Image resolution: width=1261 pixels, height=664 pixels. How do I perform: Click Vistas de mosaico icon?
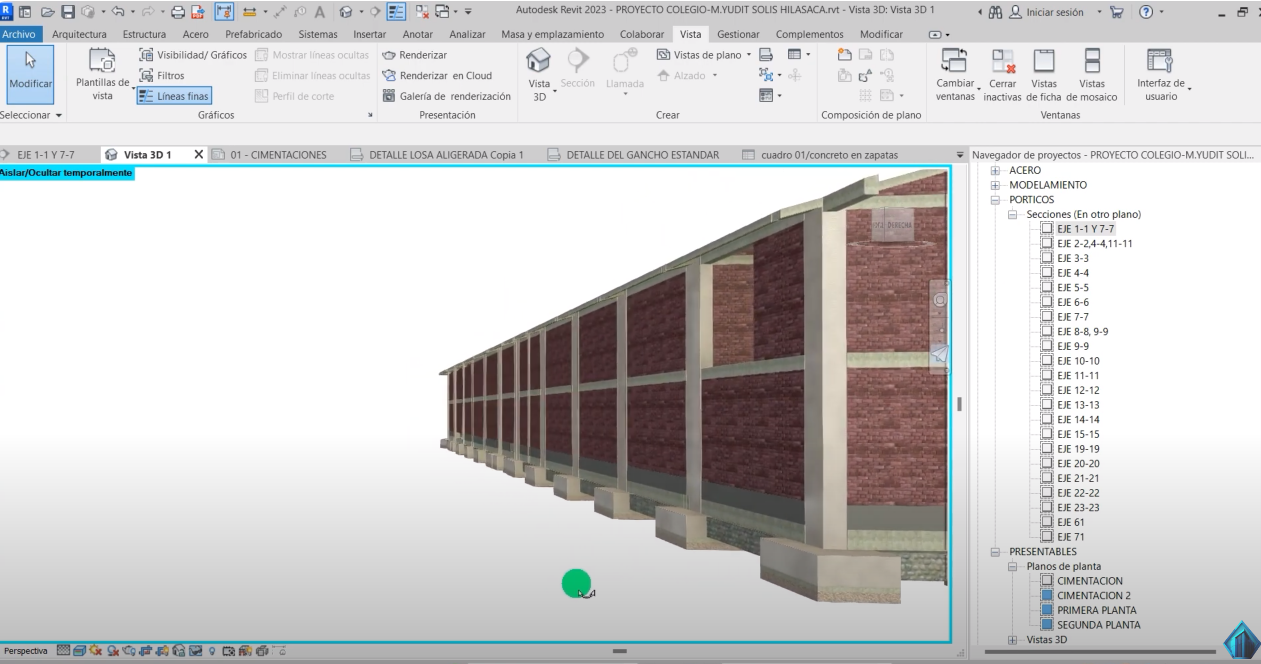tap(1092, 63)
